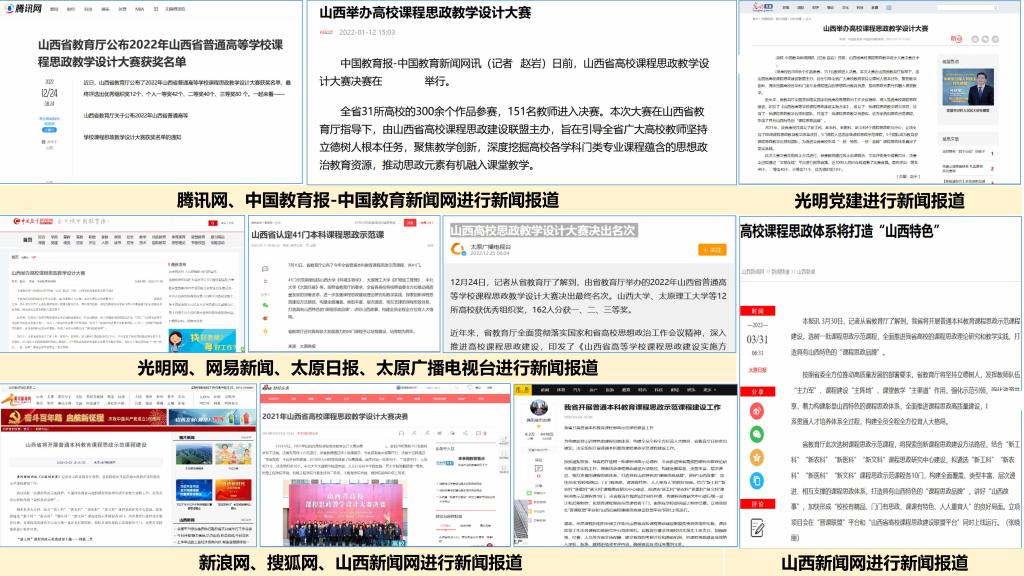The width and height of the screenshot is (1024, 576).
Task: Open headline 山西省认定41门本科课程思政示范课
Action: click(318, 234)
